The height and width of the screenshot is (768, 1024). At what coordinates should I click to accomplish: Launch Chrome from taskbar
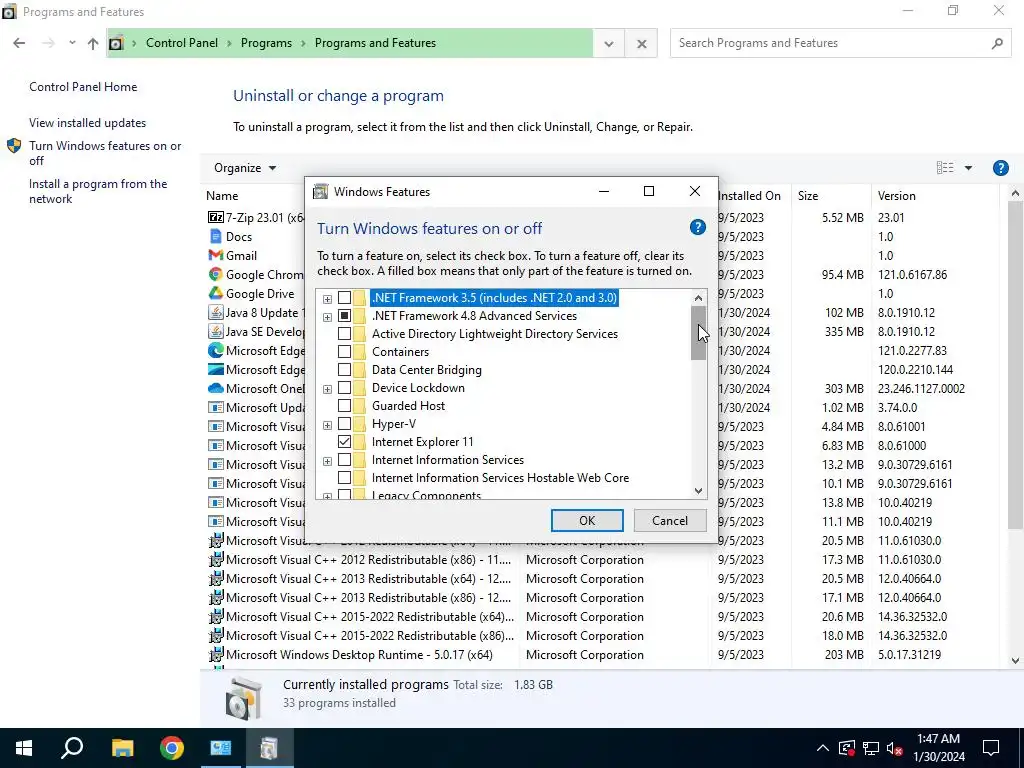(x=172, y=748)
